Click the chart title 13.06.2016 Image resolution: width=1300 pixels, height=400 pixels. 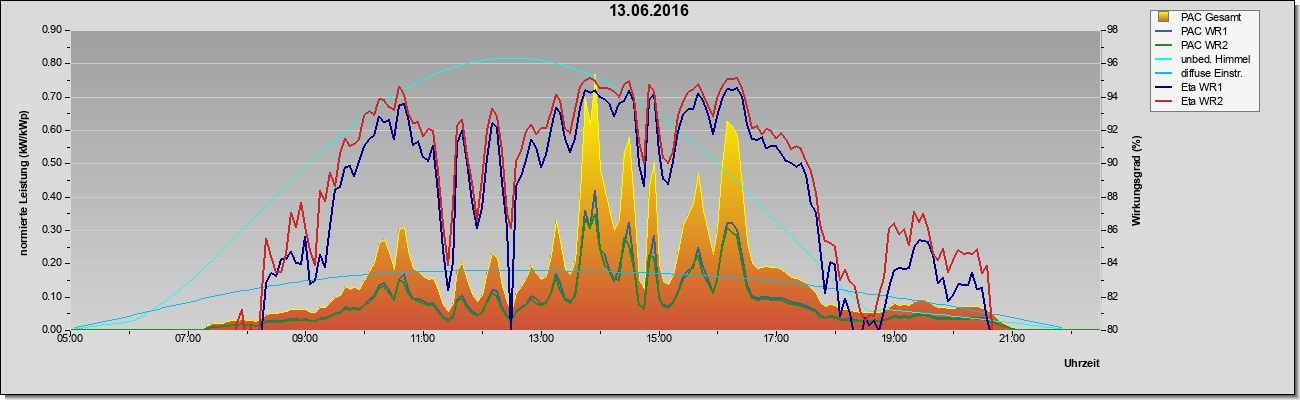pos(650,11)
